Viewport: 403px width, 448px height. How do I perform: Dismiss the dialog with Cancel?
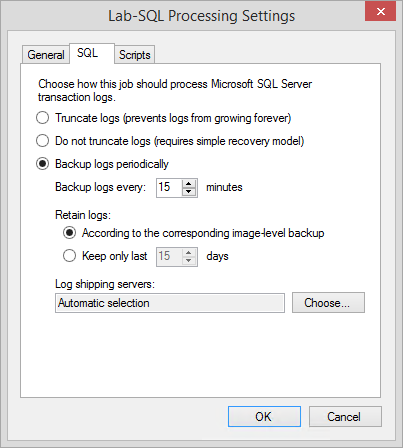[345, 417]
